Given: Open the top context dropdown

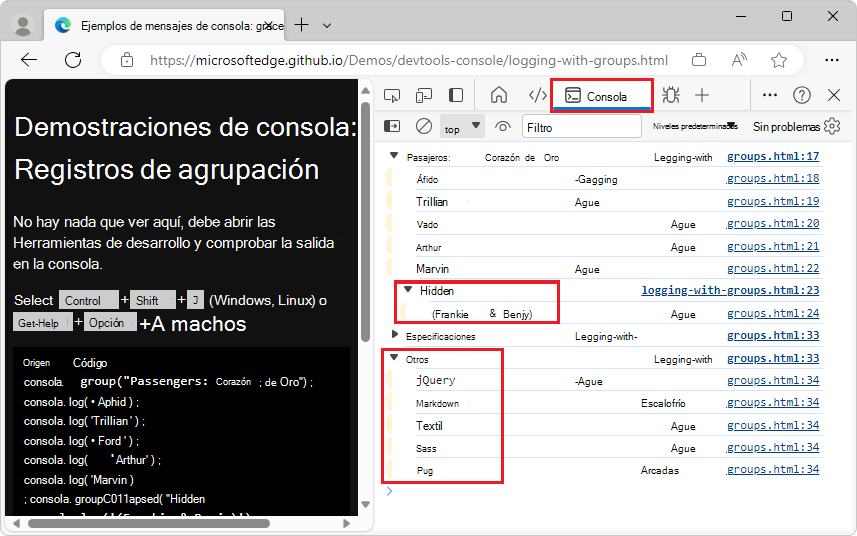Looking at the screenshot, I should pyautogui.click(x=462, y=127).
